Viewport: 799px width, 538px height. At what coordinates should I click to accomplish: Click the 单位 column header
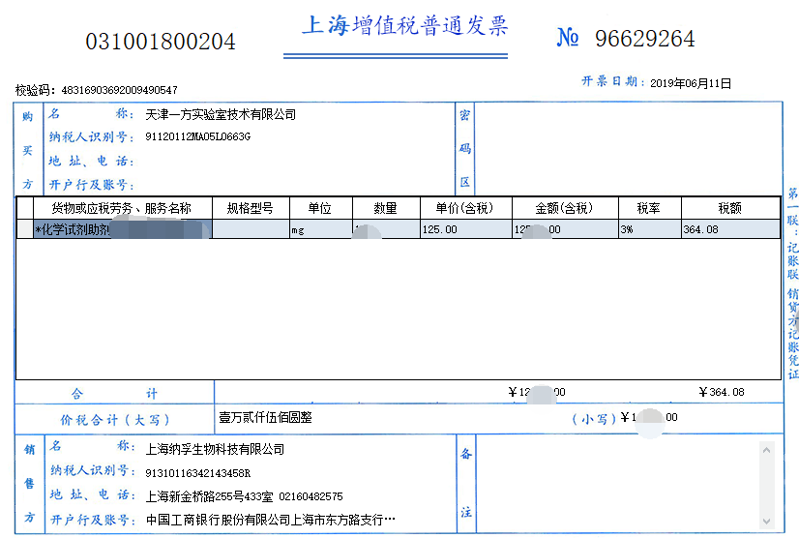[319, 208]
